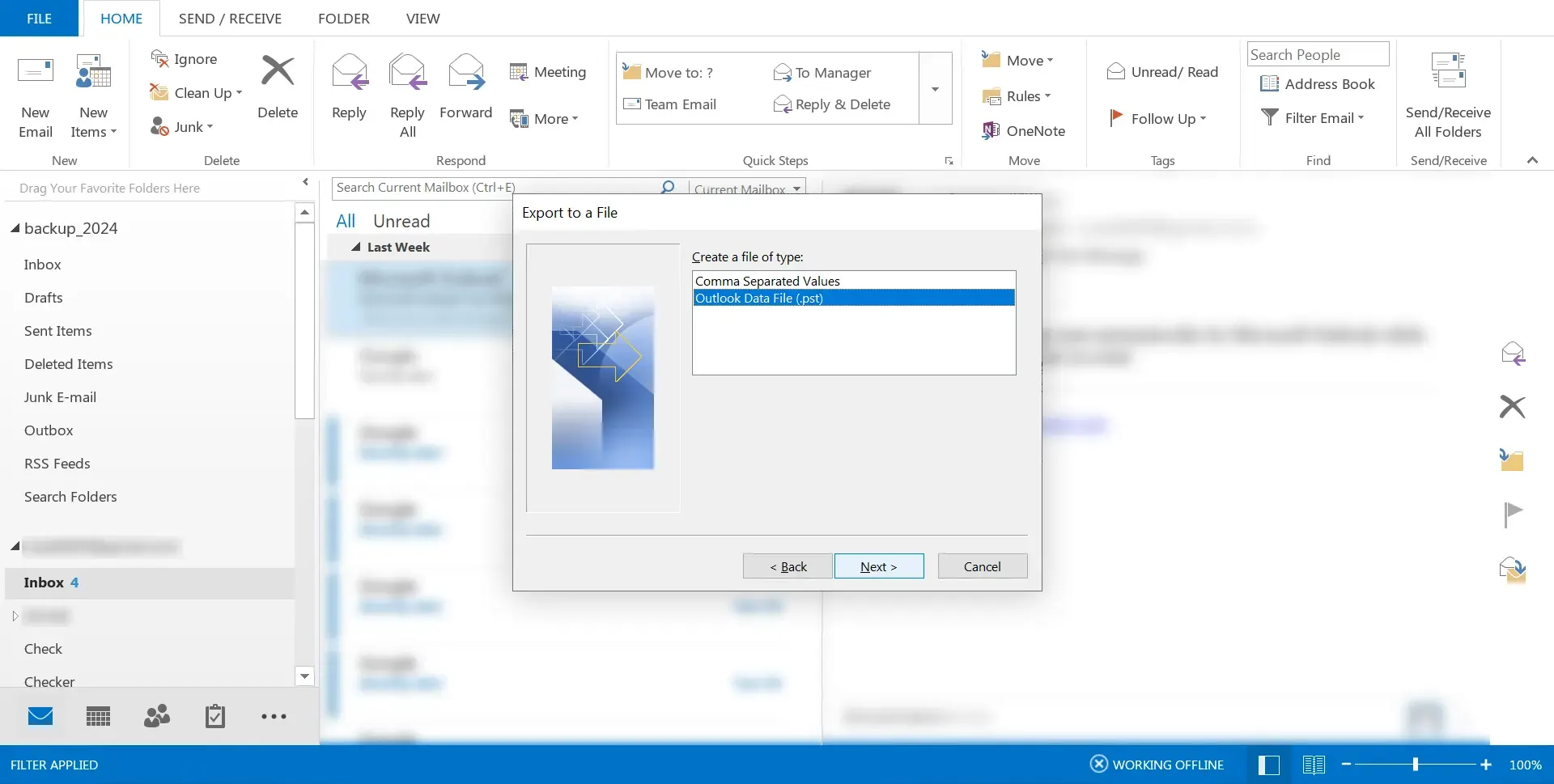Switch to the HOME tab
The image size is (1554, 784).
[121, 18]
